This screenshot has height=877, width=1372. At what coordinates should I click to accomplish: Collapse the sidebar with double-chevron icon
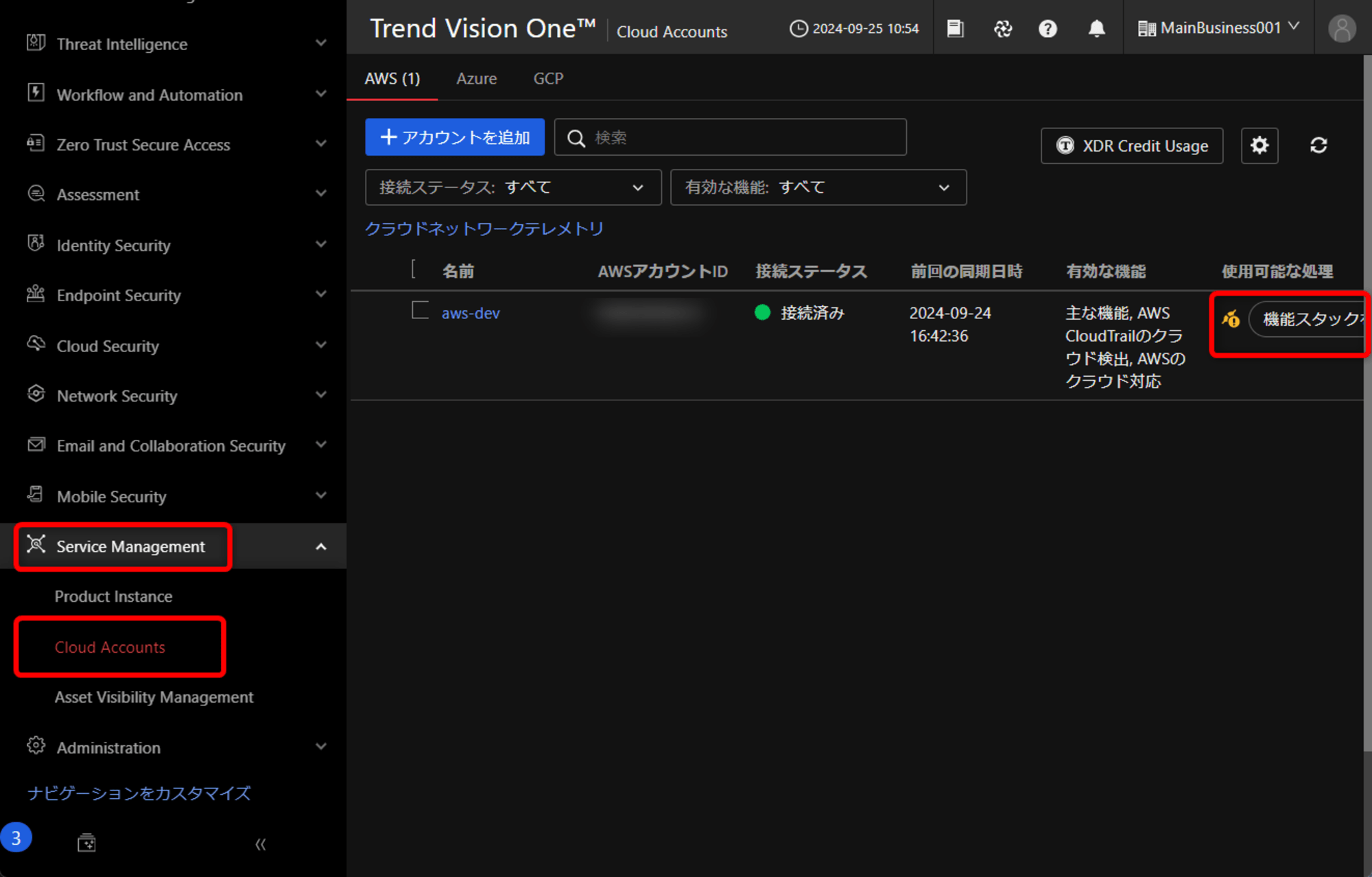point(261,844)
